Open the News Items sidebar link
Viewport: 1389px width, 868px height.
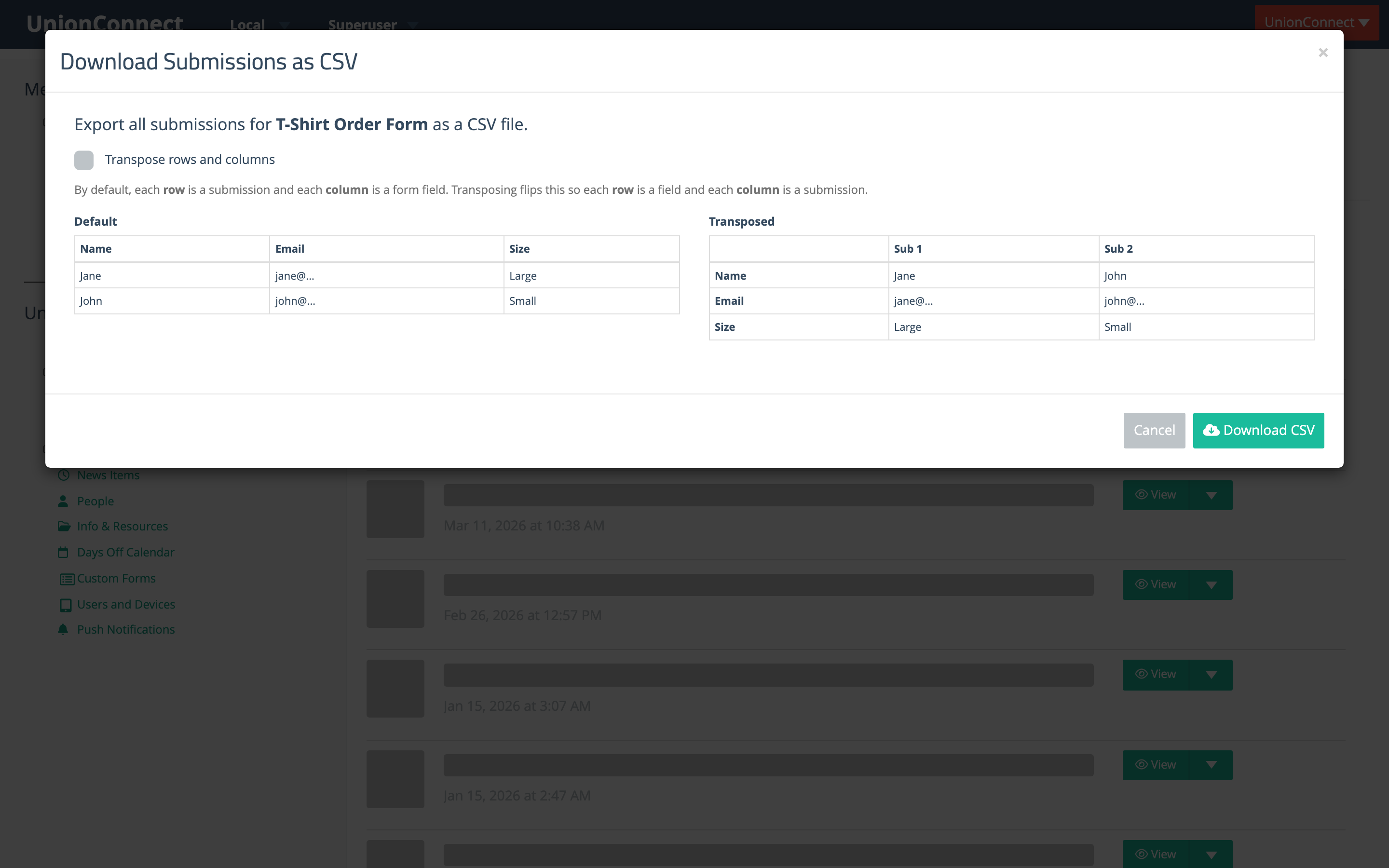(108, 475)
